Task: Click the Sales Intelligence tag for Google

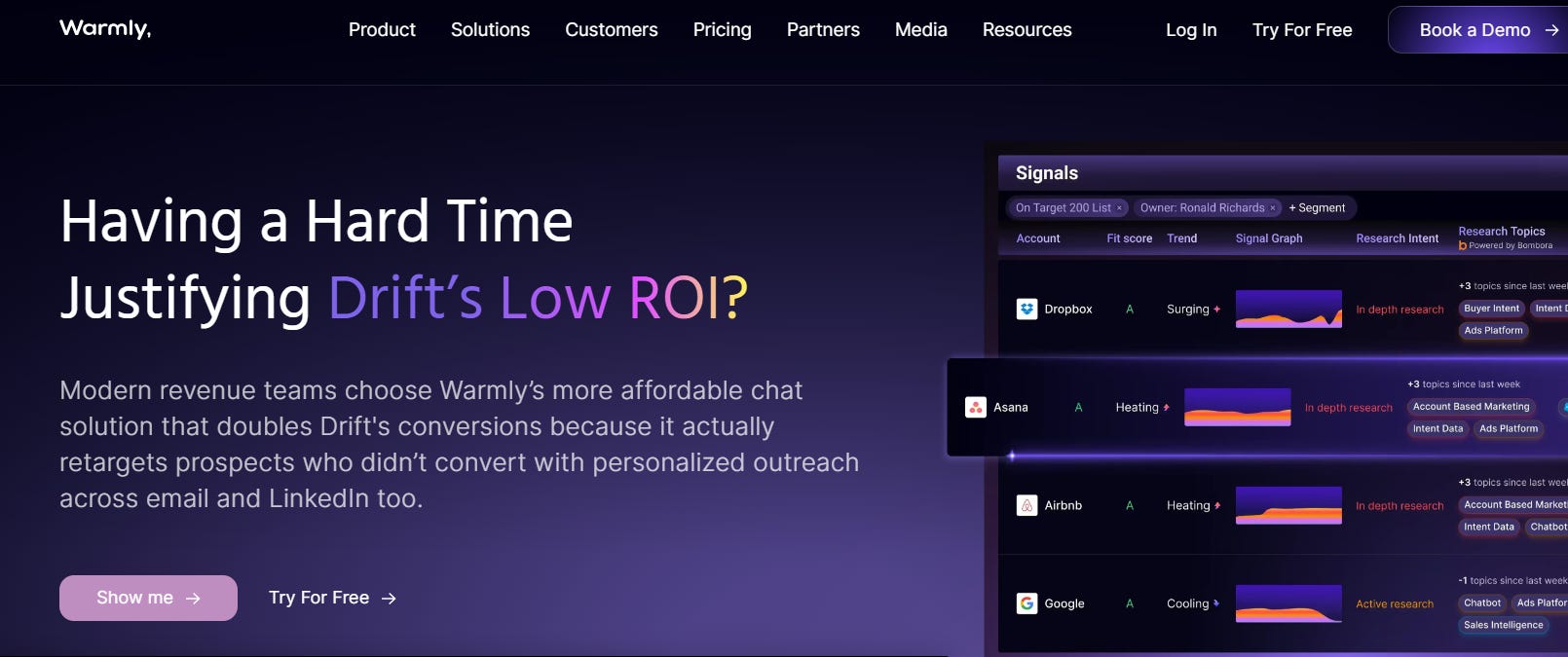Action: tap(1504, 626)
